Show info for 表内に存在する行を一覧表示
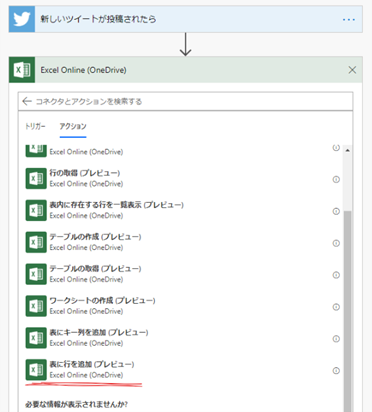 point(336,211)
